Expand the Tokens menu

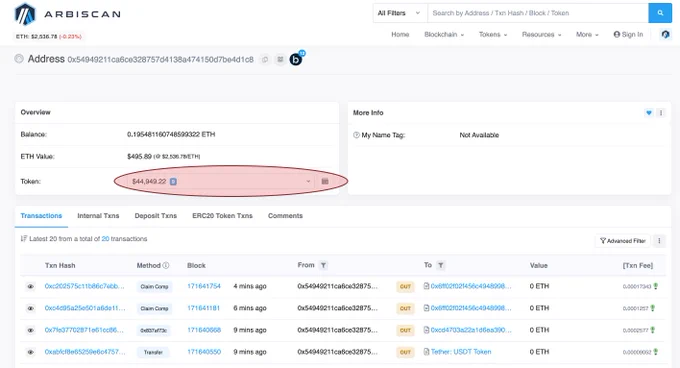coord(493,34)
